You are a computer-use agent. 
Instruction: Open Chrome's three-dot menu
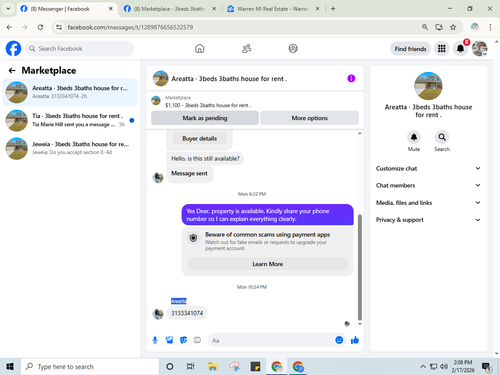[490, 27]
